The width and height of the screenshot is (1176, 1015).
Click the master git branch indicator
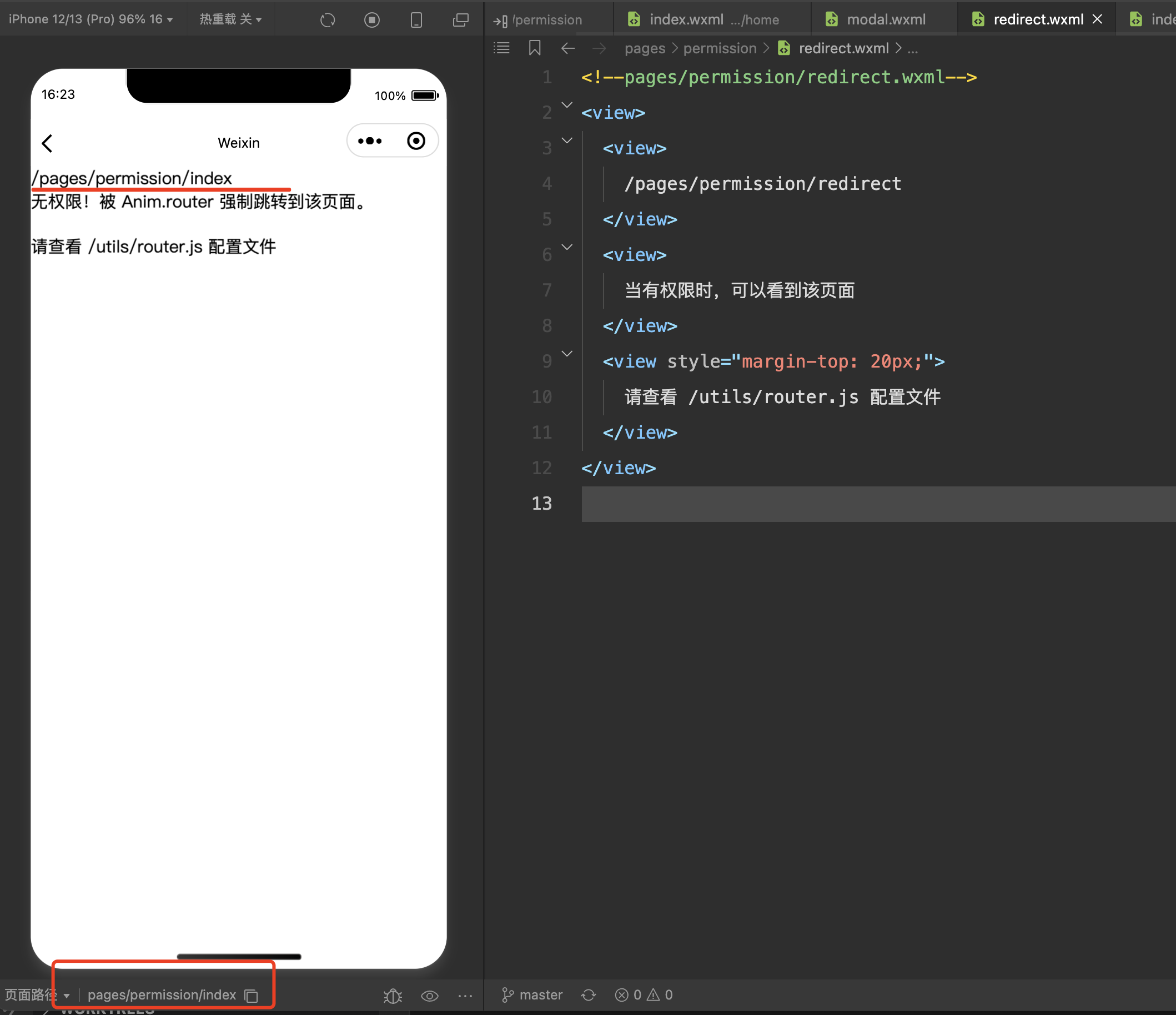pyautogui.click(x=532, y=994)
